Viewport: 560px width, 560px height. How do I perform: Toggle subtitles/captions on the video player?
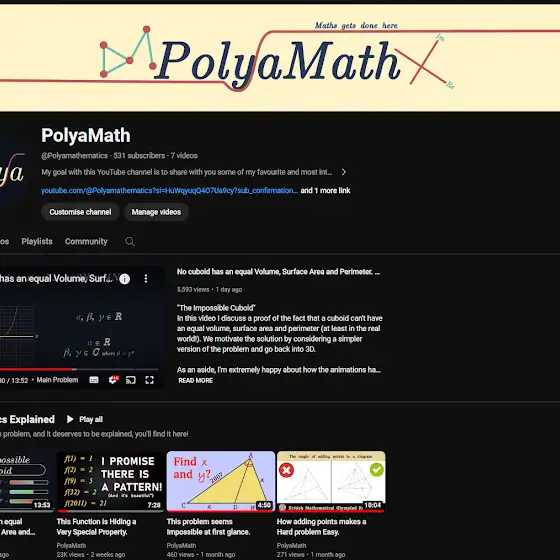click(x=94, y=380)
